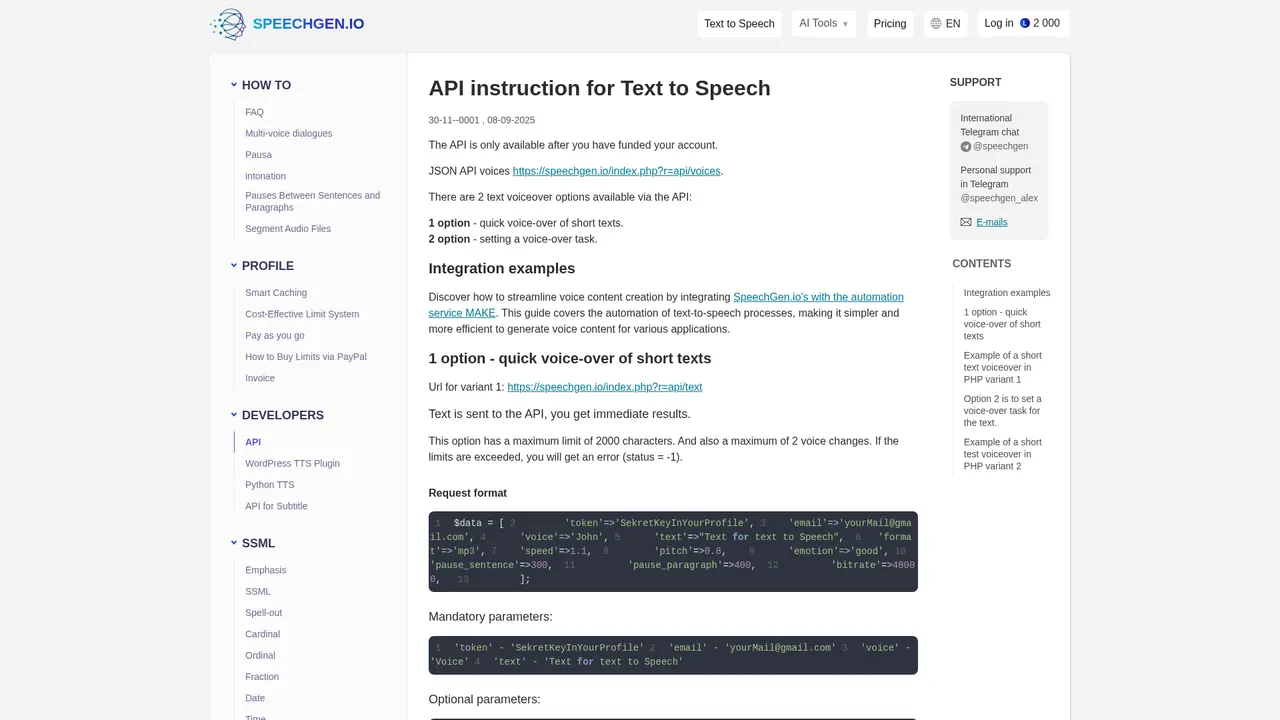Image resolution: width=1280 pixels, height=720 pixels.
Task: Select Pausa in the sidebar
Action: pos(259,155)
